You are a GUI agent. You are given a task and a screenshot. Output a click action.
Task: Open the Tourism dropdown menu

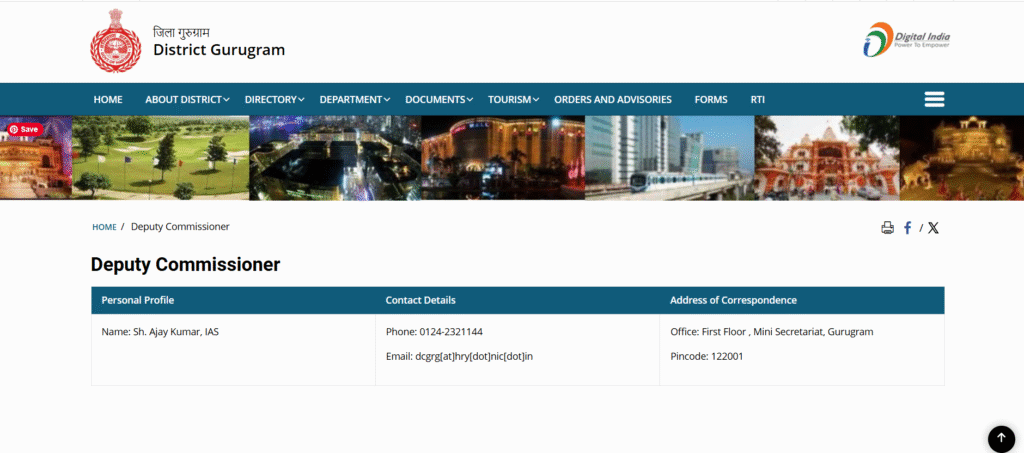[x=513, y=100]
